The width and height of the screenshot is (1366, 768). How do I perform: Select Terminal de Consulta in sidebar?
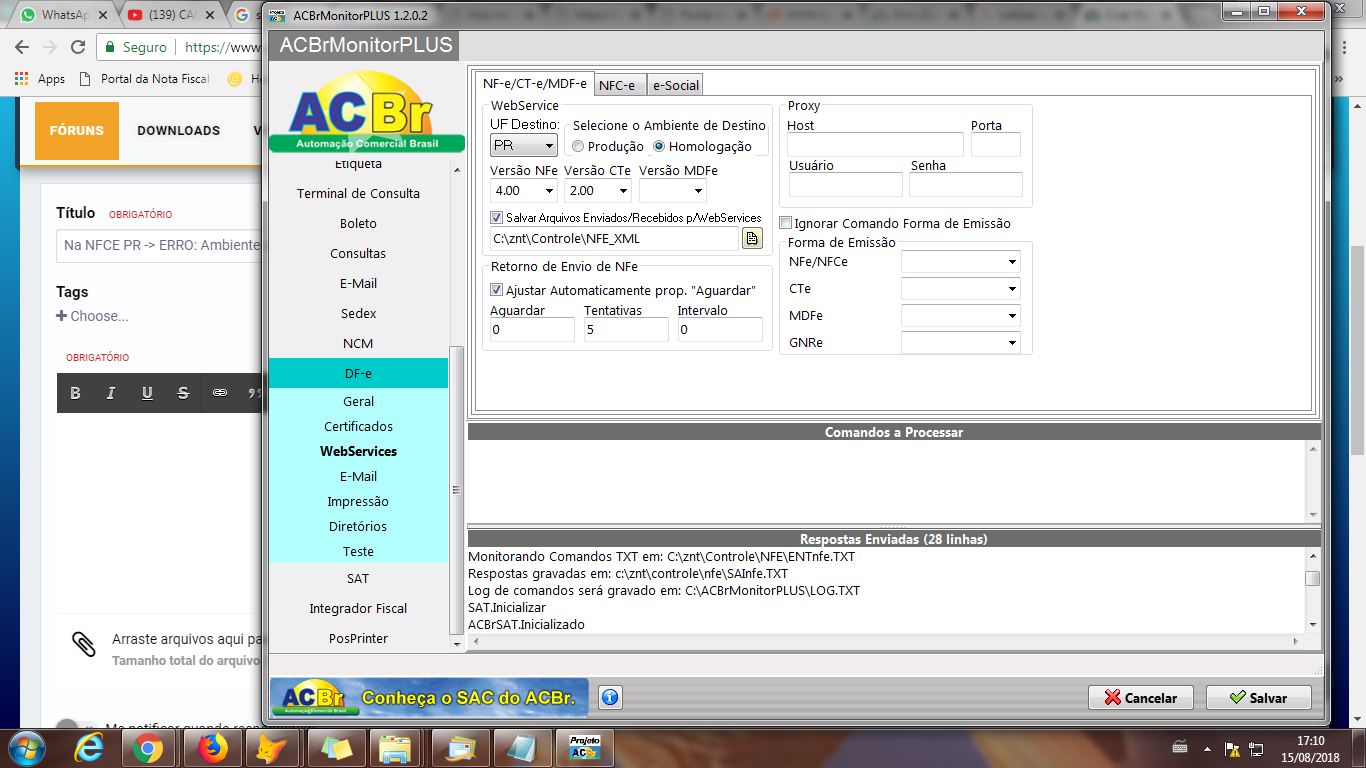pyautogui.click(x=358, y=193)
